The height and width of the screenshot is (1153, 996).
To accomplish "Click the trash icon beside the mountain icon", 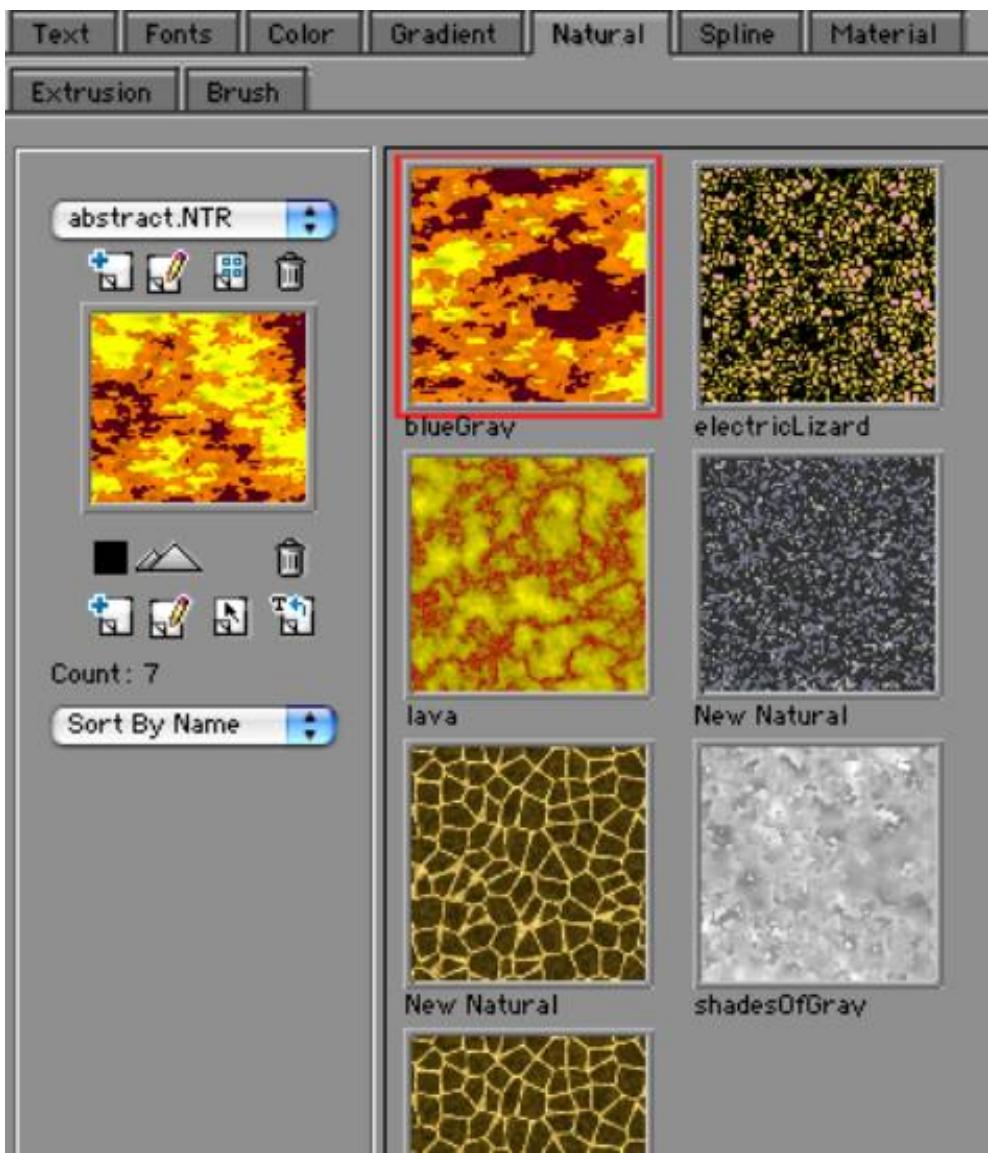I will tap(290, 557).
